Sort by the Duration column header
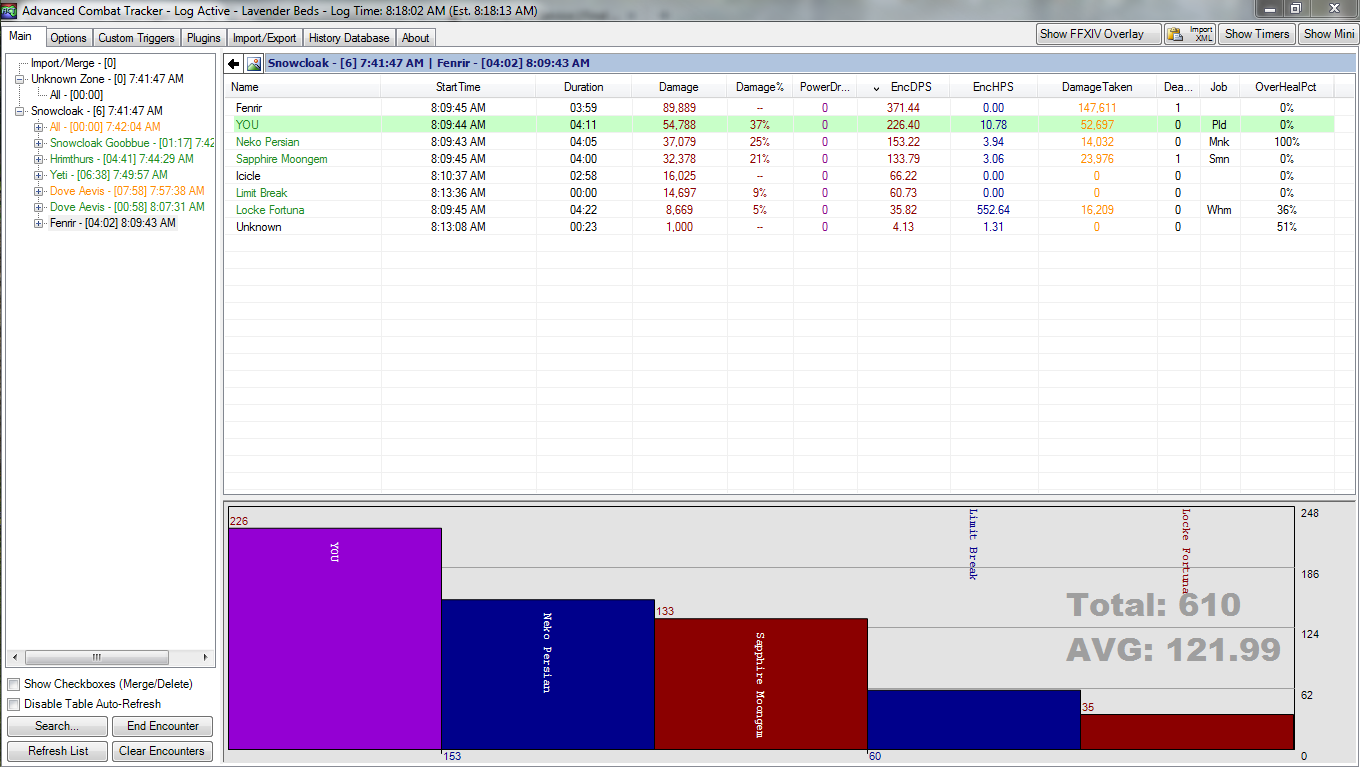The height and width of the screenshot is (767, 1360). coord(584,87)
